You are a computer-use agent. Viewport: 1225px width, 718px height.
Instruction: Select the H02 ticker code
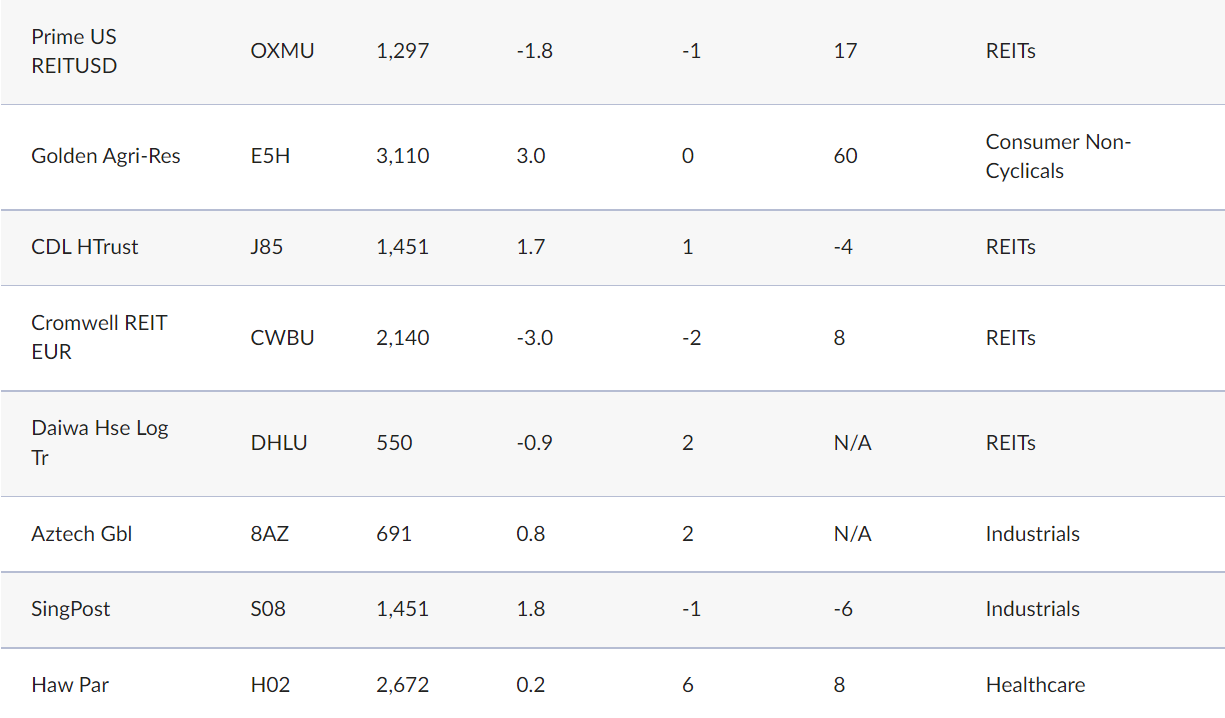pyautogui.click(x=271, y=685)
